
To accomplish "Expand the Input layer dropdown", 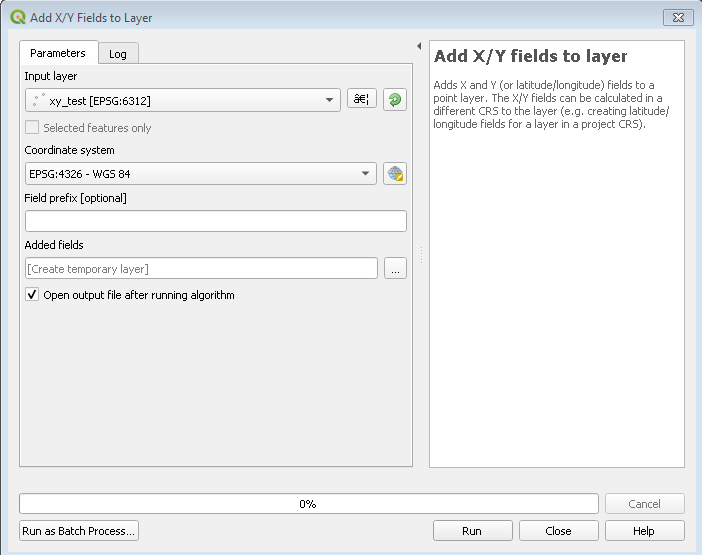I will pos(331,100).
